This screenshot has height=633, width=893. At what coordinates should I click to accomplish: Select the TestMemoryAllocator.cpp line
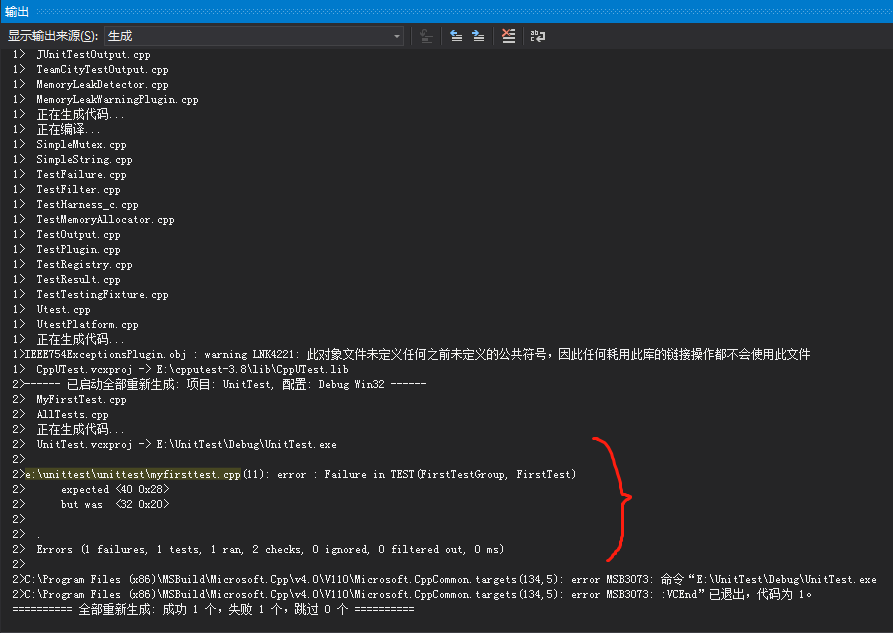[93, 219]
